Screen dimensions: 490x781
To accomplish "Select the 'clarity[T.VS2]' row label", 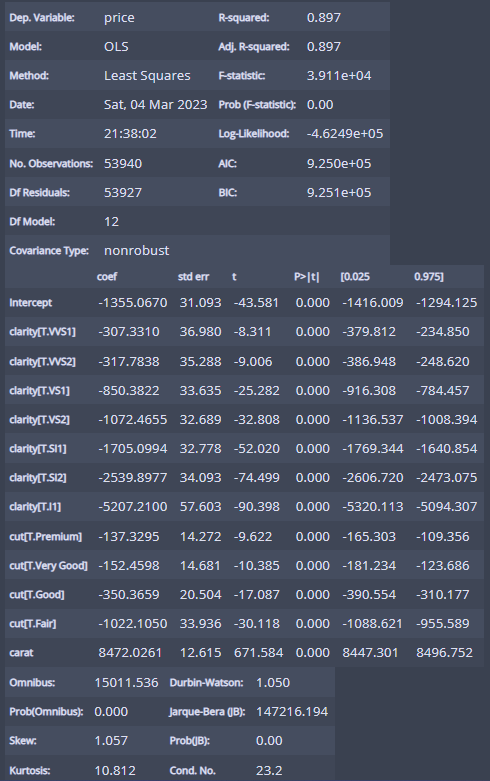I will [39, 419].
